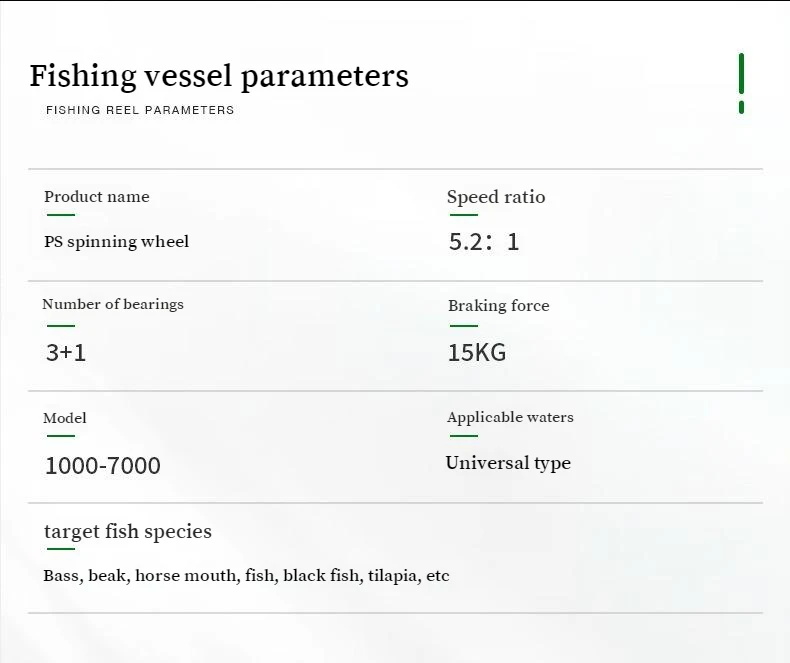The width and height of the screenshot is (790, 663).
Task: Click the 1000-7000 model value
Action: [102, 465]
